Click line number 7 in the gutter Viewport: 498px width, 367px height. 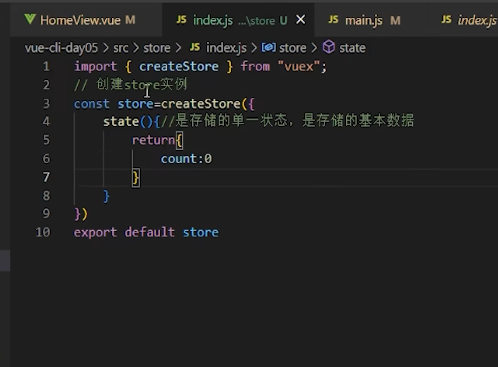(x=46, y=177)
